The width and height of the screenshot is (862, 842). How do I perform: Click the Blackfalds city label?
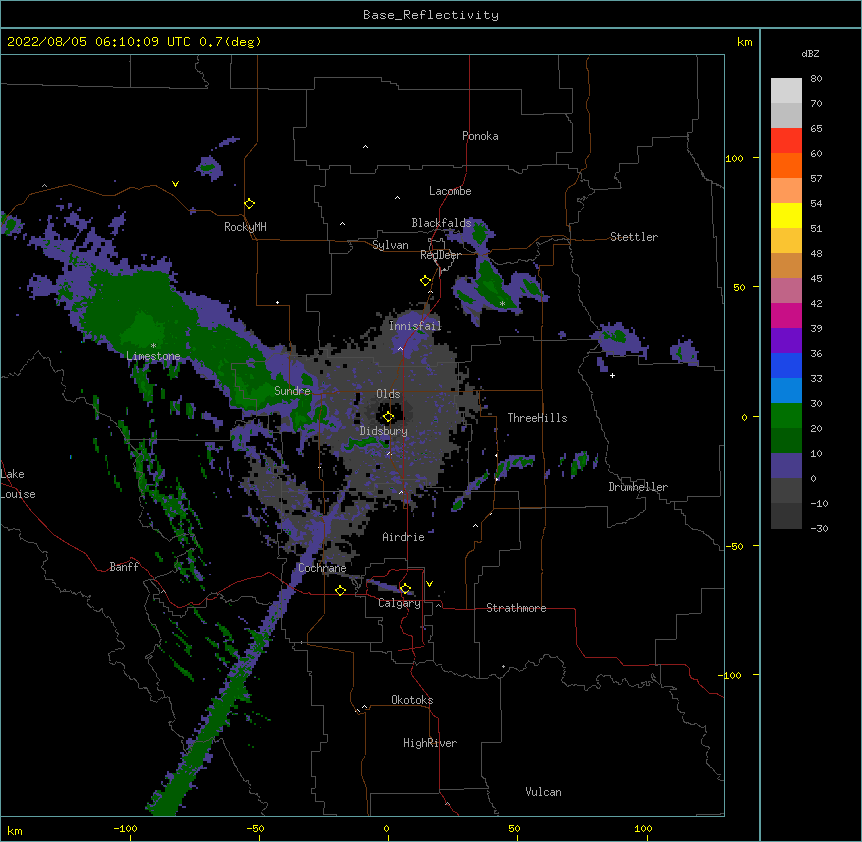[x=441, y=223]
